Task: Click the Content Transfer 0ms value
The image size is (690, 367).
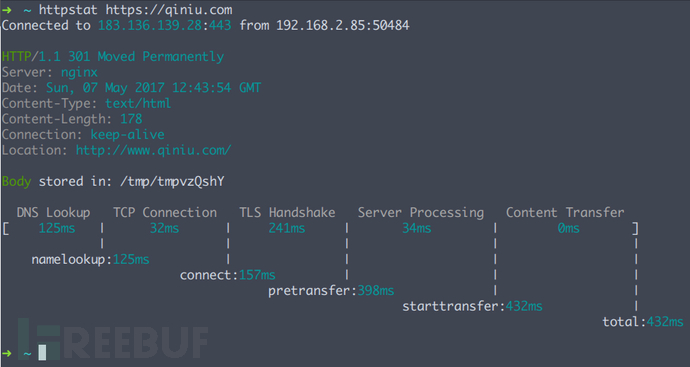Action: (x=568, y=228)
